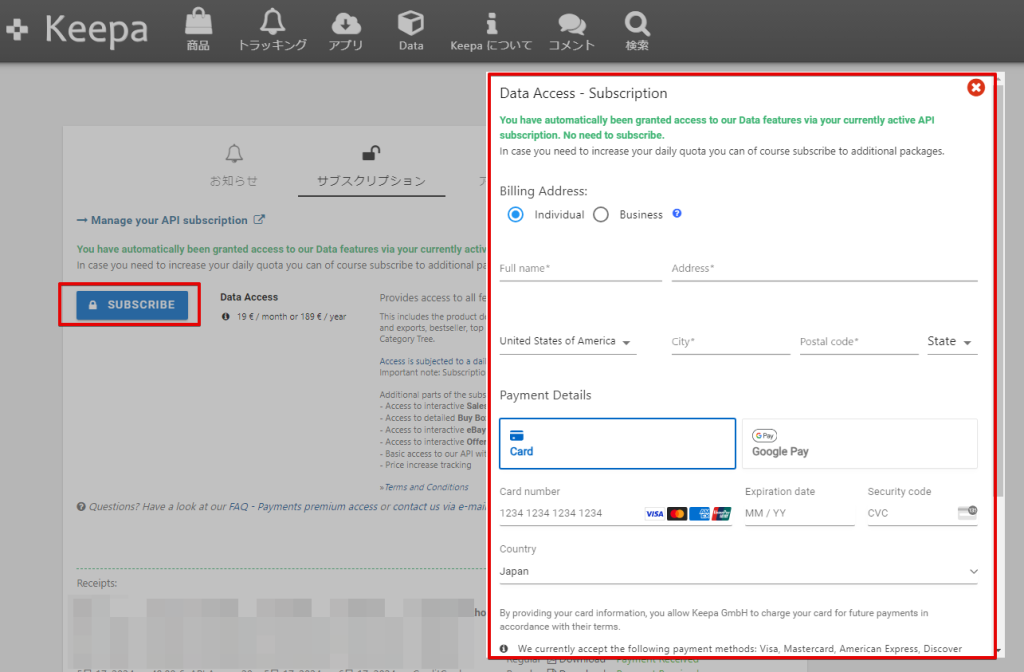Open the 商品 shopping bag icon
This screenshot has width=1024, height=672.
198,24
